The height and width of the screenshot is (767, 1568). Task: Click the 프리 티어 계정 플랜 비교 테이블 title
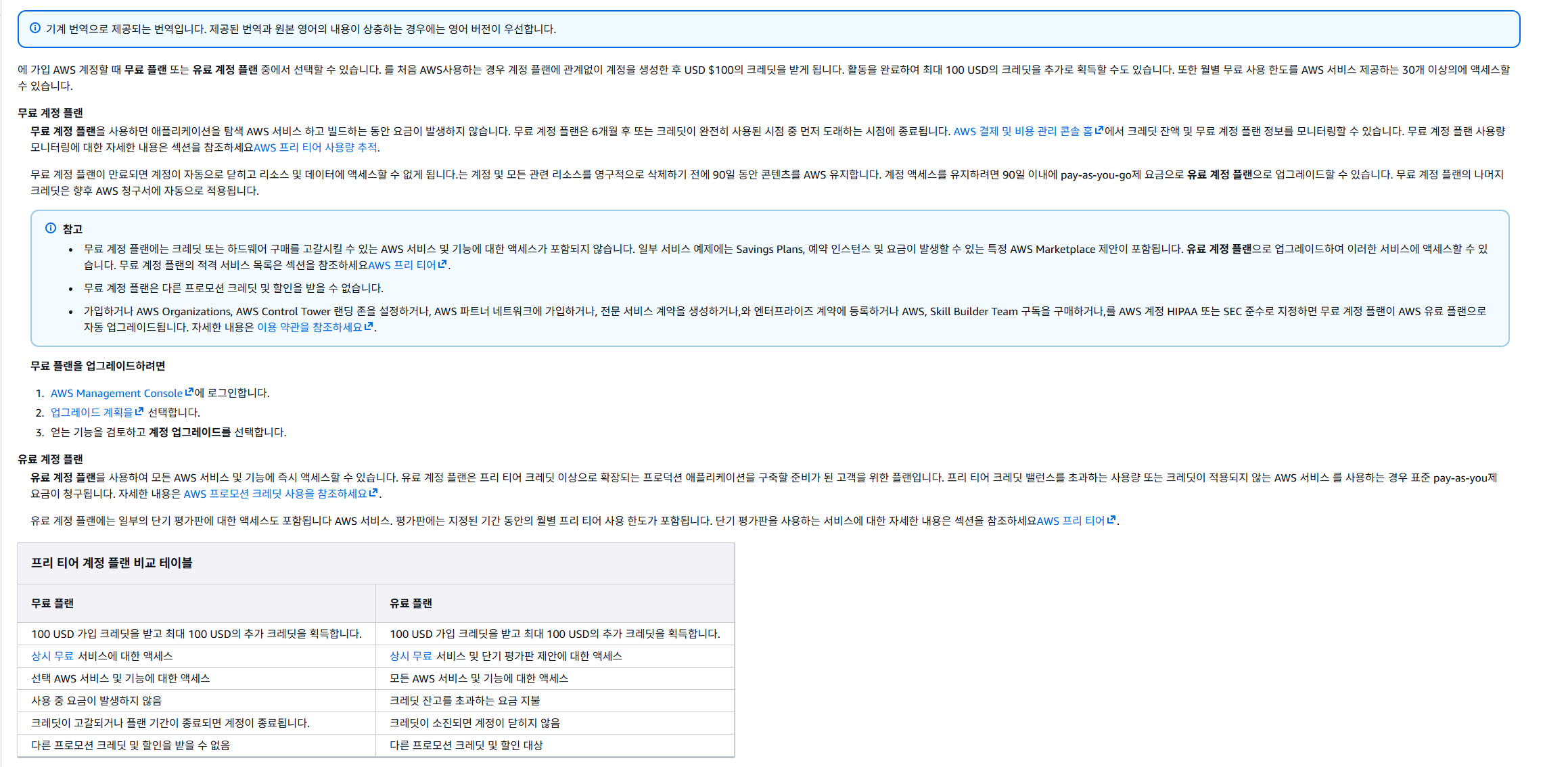click(x=112, y=563)
